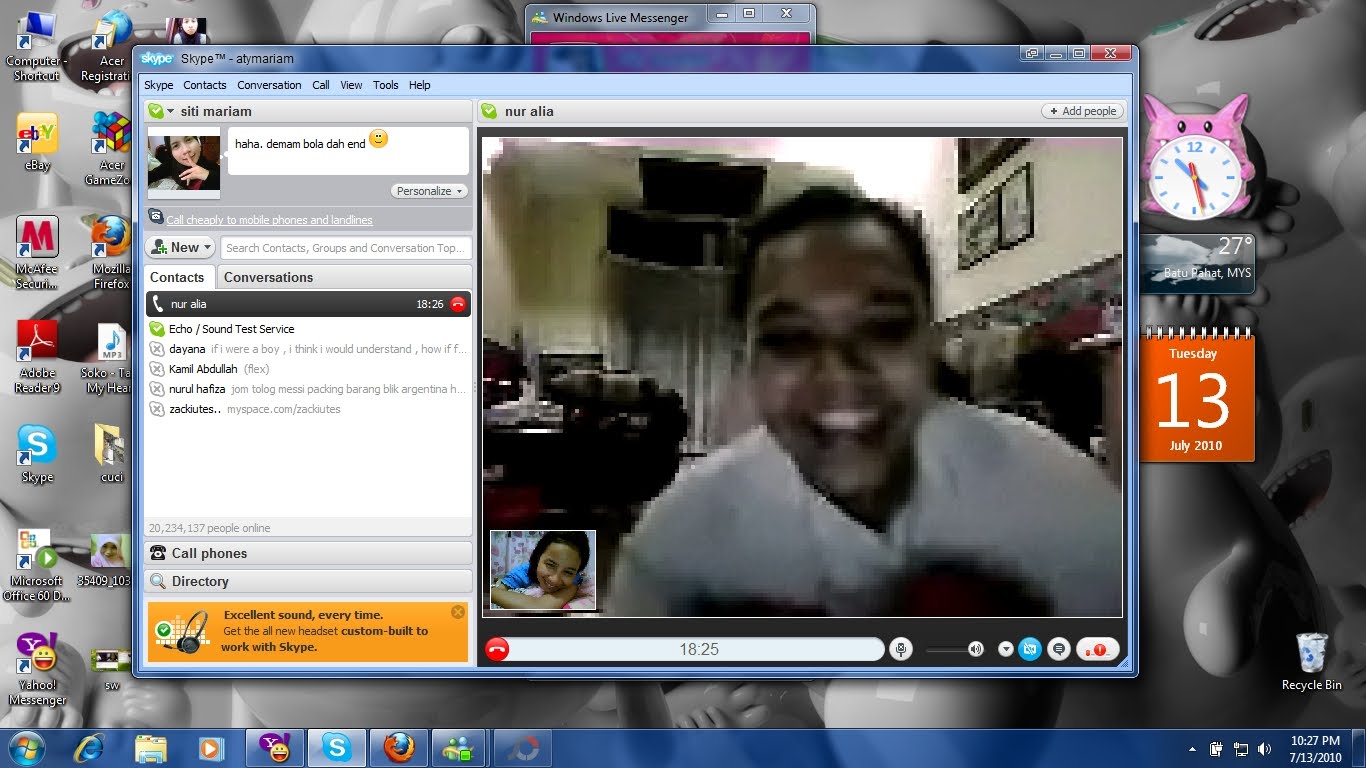Select Echo / Sound Test Service contact
Image resolution: width=1366 pixels, height=768 pixels.
click(307, 329)
